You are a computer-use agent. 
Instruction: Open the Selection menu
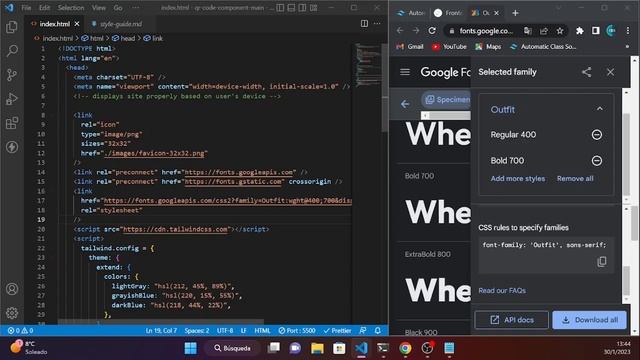71,8
